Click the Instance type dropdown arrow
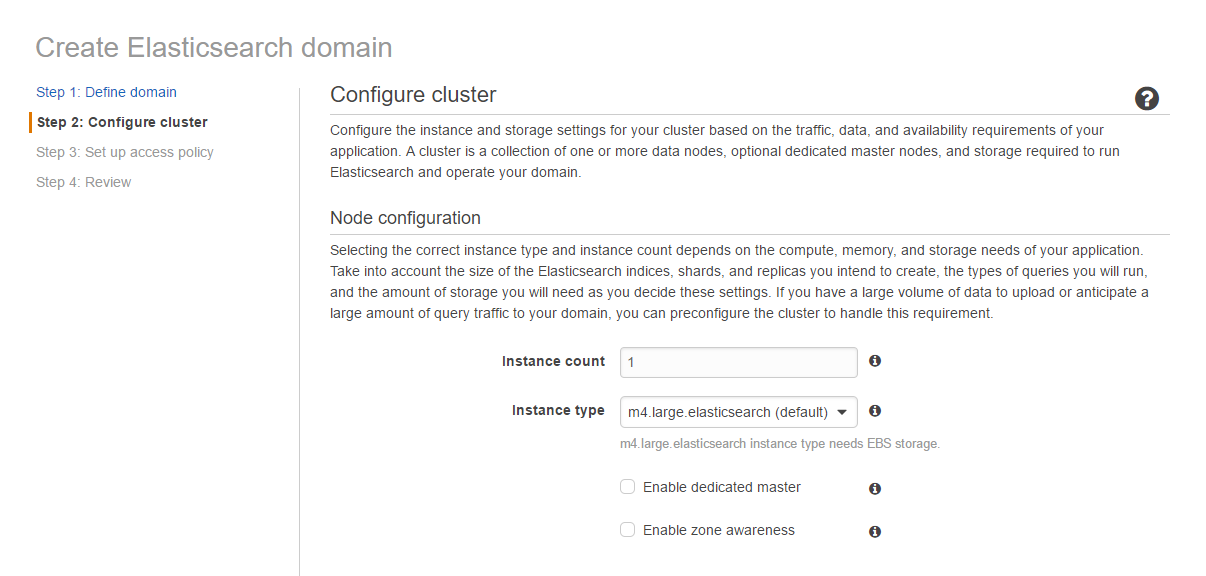Viewport: 1206px width, 576px height. (842, 412)
